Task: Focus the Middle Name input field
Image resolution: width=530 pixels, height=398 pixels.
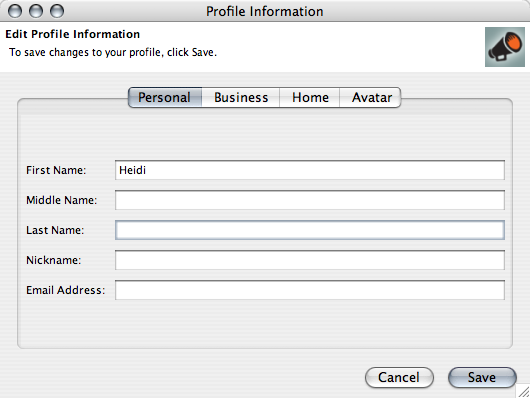Action: [310, 200]
